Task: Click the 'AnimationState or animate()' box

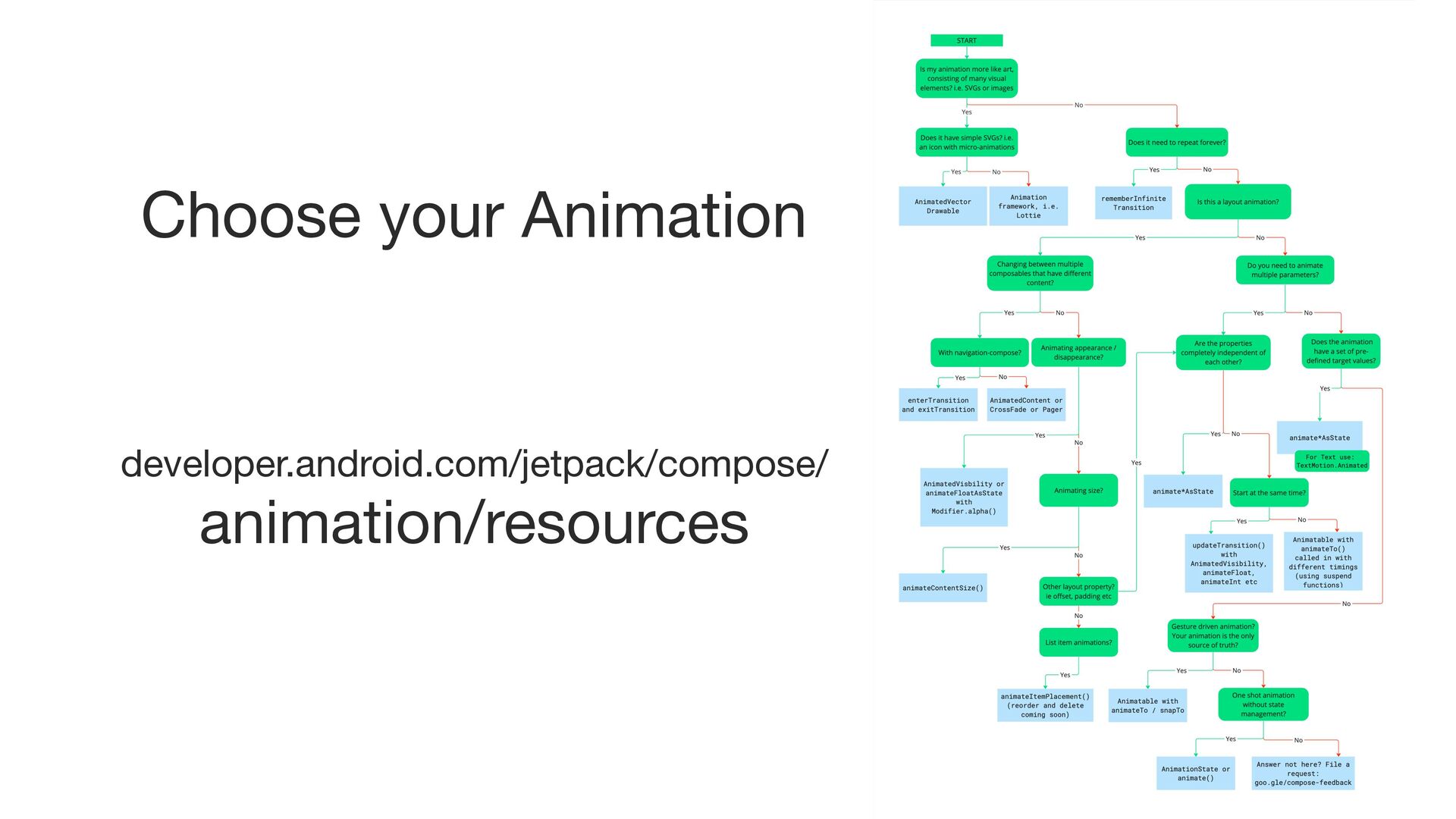Action: (1195, 773)
